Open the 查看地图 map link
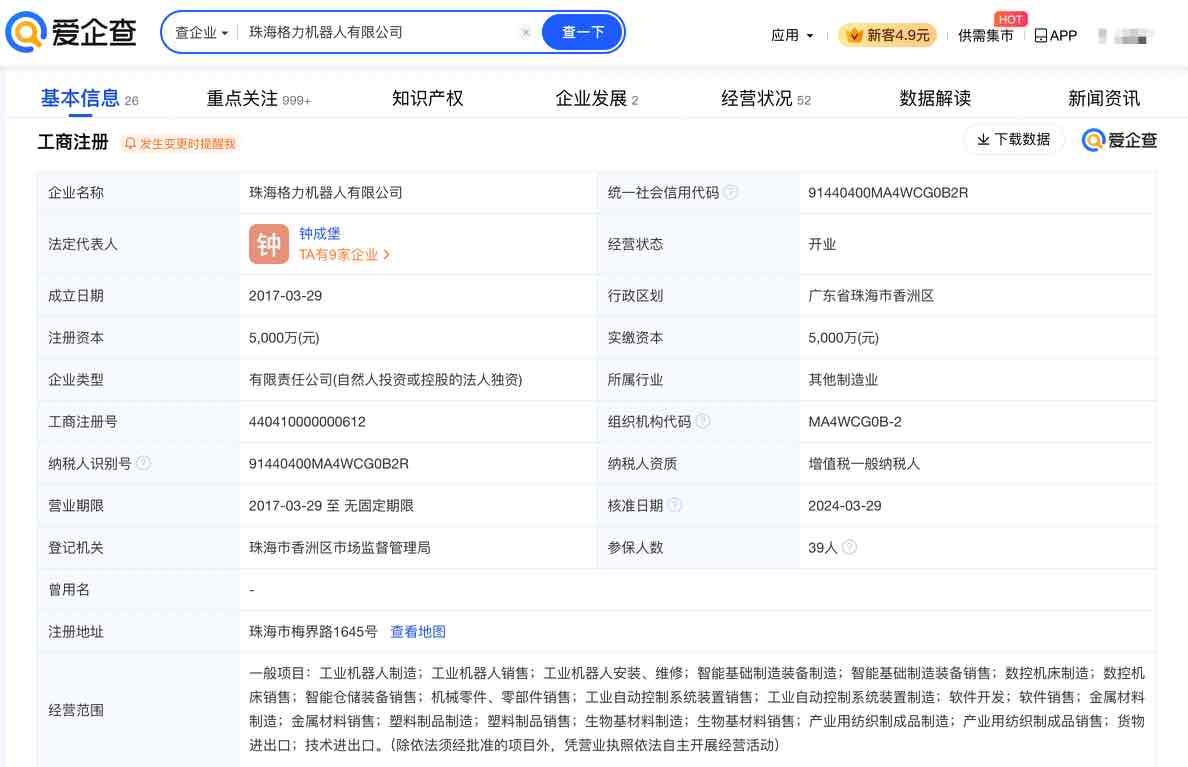Screen dimensions: 1188x767 click(418, 631)
